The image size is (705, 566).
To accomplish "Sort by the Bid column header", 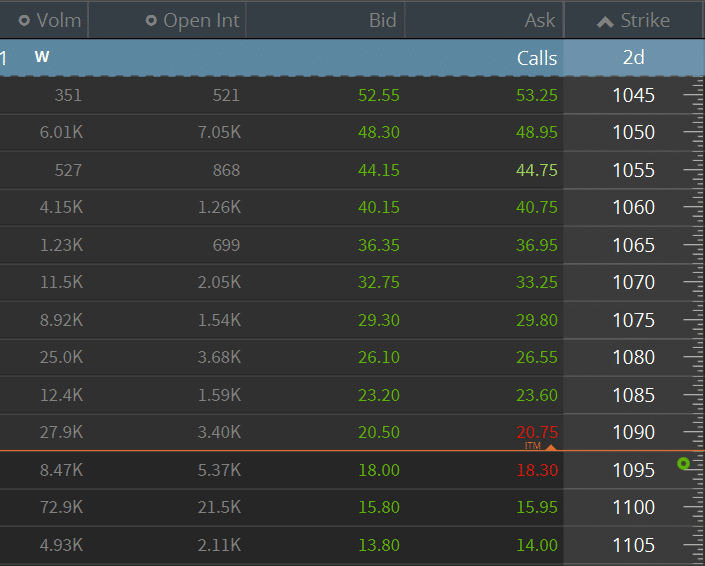I will [x=382, y=20].
